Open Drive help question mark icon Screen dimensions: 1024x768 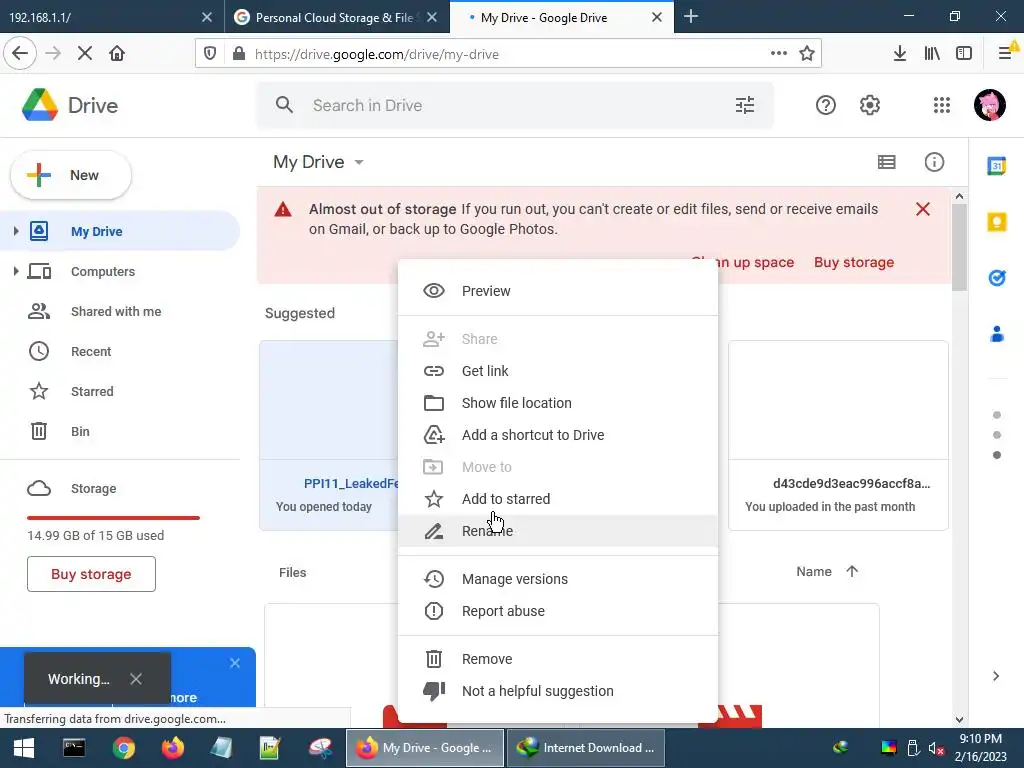(x=825, y=105)
